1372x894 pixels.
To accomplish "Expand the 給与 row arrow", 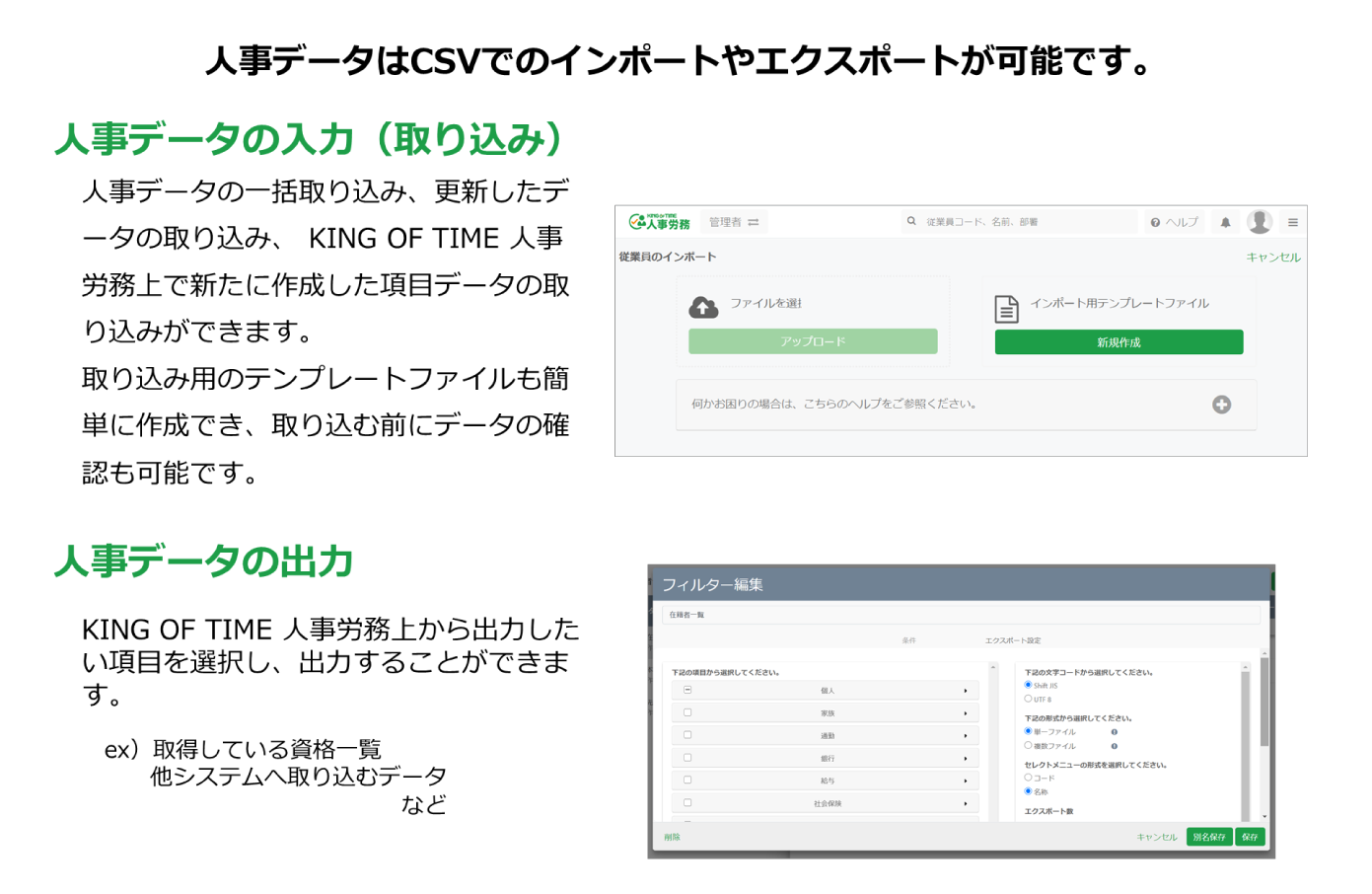I will pos(966,781).
